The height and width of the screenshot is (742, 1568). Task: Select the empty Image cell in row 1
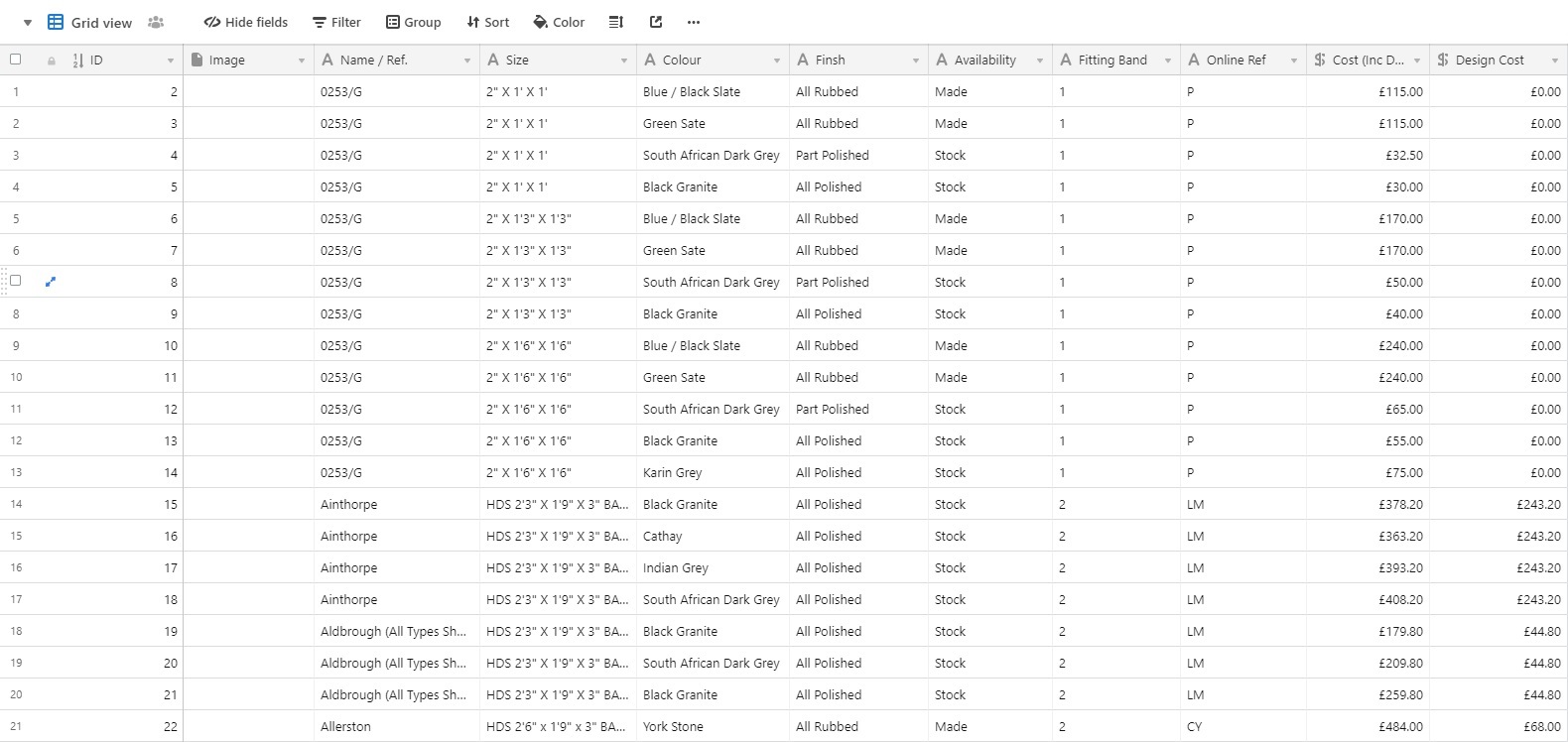pyautogui.click(x=248, y=91)
